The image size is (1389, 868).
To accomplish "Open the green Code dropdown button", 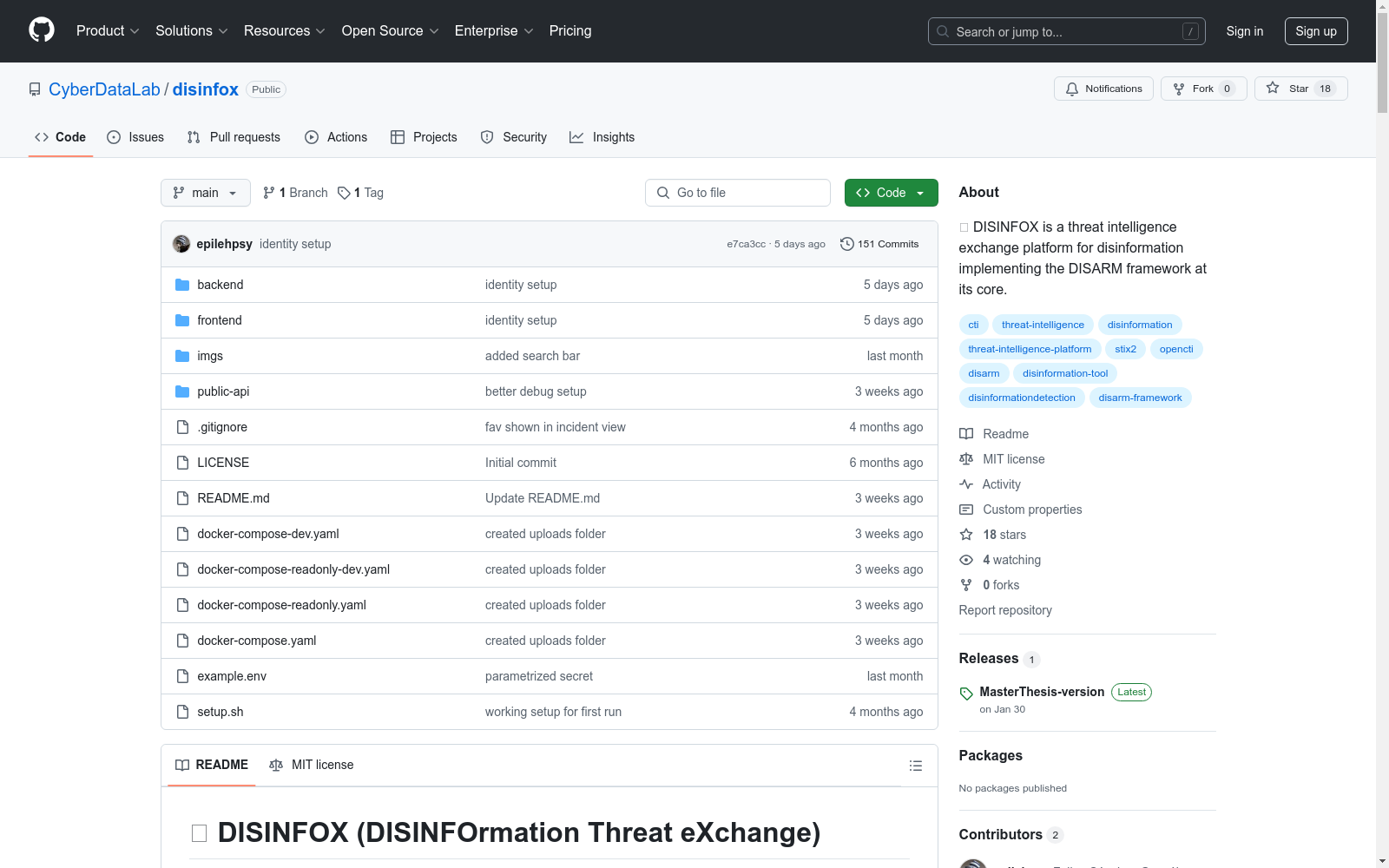I will 891,193.
